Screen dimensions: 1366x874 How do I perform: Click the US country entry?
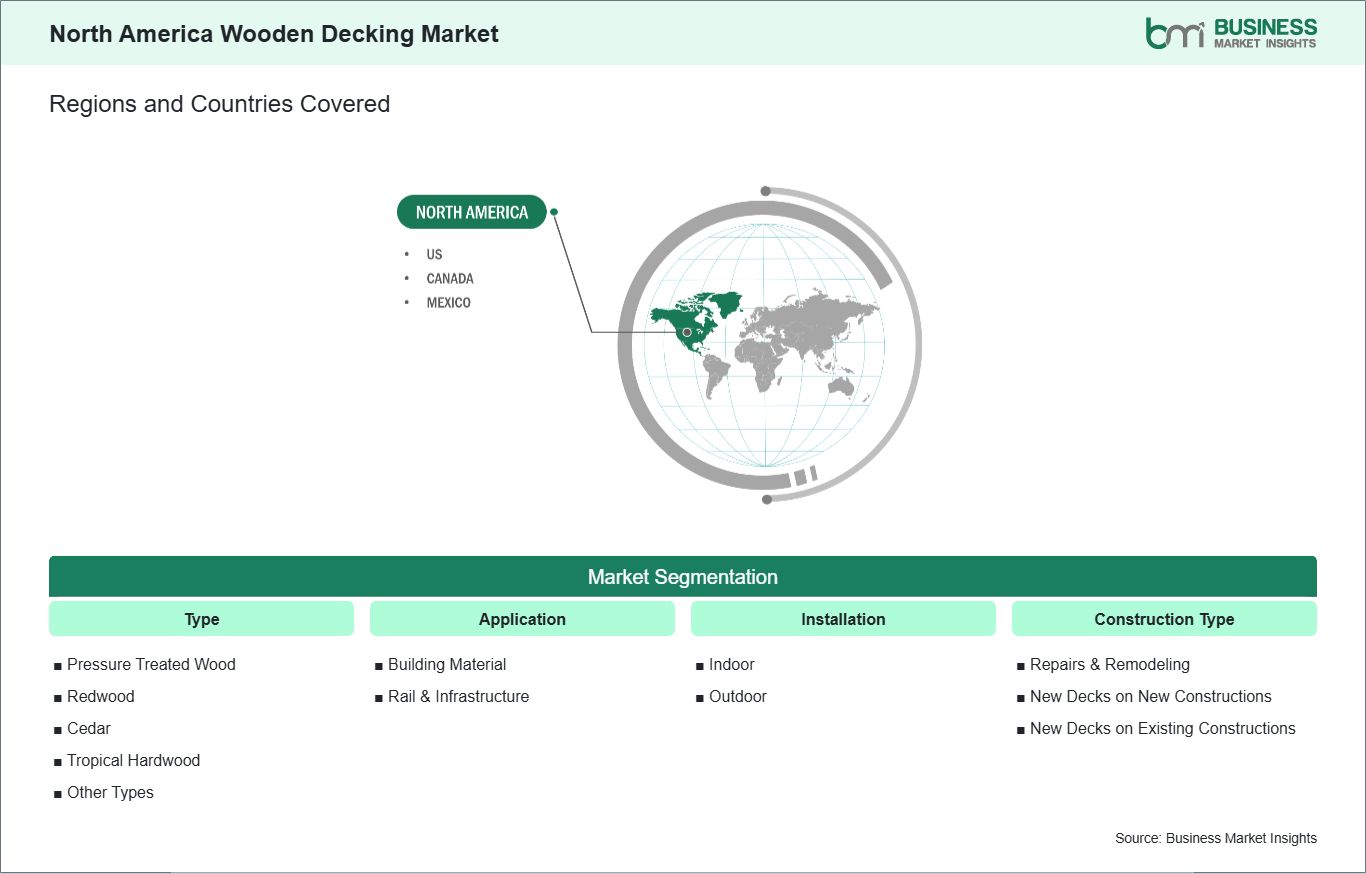click(434, 254)
